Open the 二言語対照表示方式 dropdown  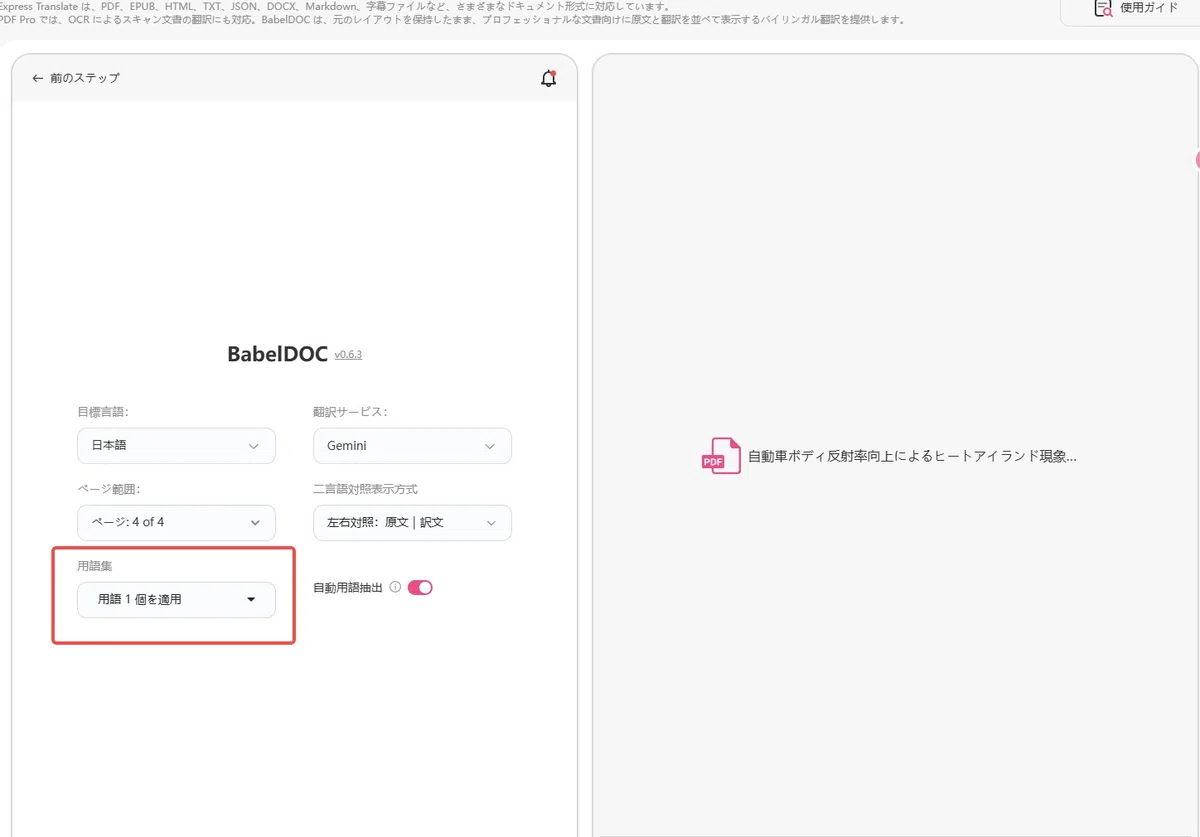412,523
